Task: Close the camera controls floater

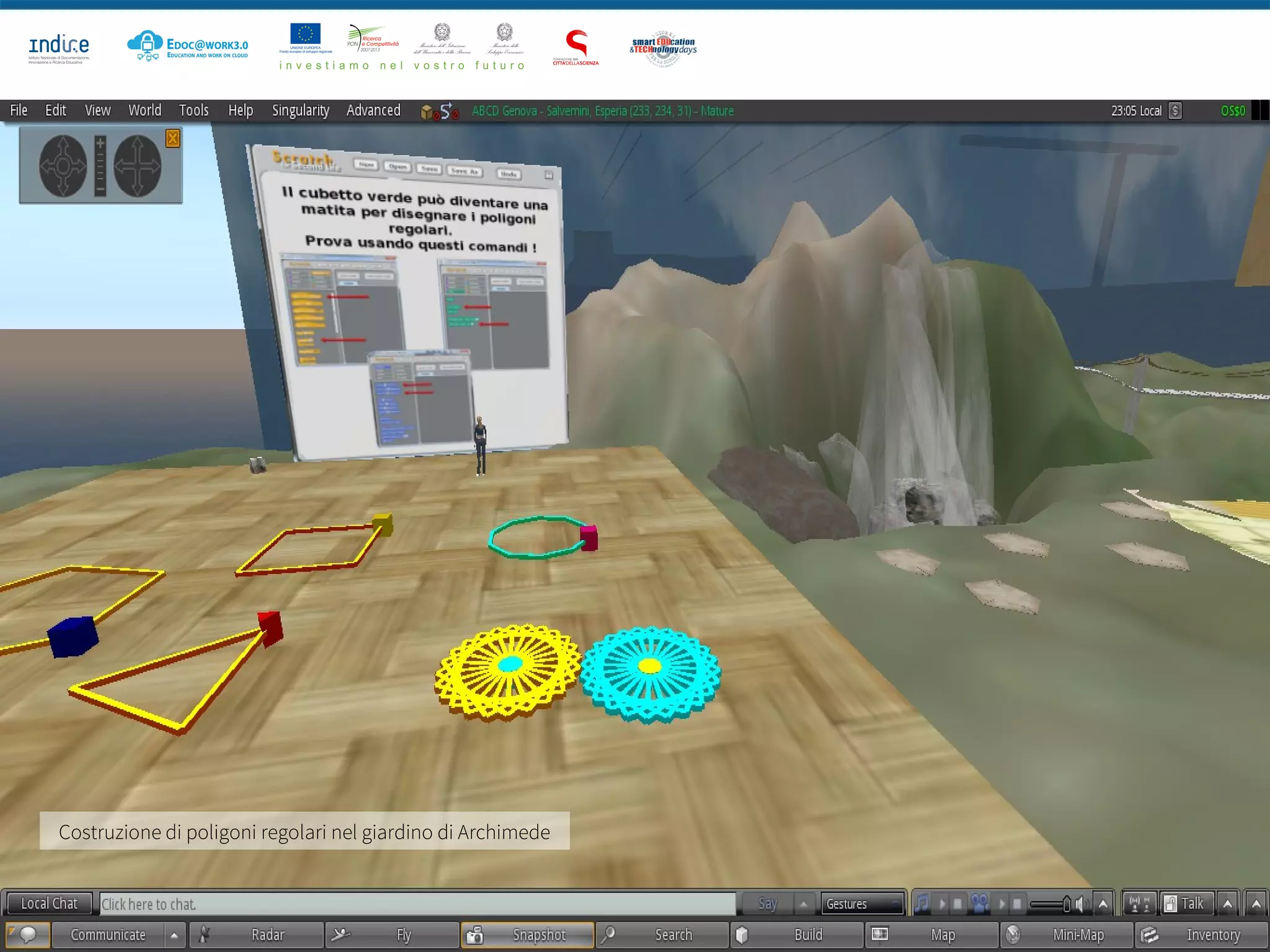Action: coord(172,138)
